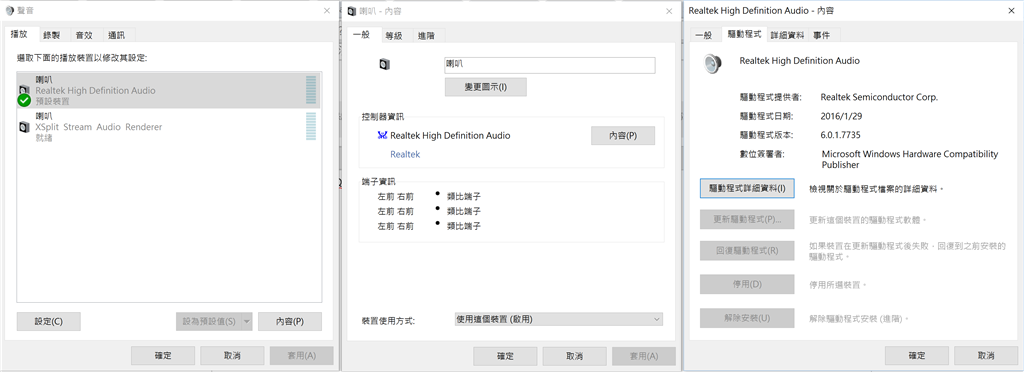Image resolution: width=1024 pixels, height=372 pixels.
Task: Click 套用(A) in the 喇叭 內容 window
Action: 644,356
